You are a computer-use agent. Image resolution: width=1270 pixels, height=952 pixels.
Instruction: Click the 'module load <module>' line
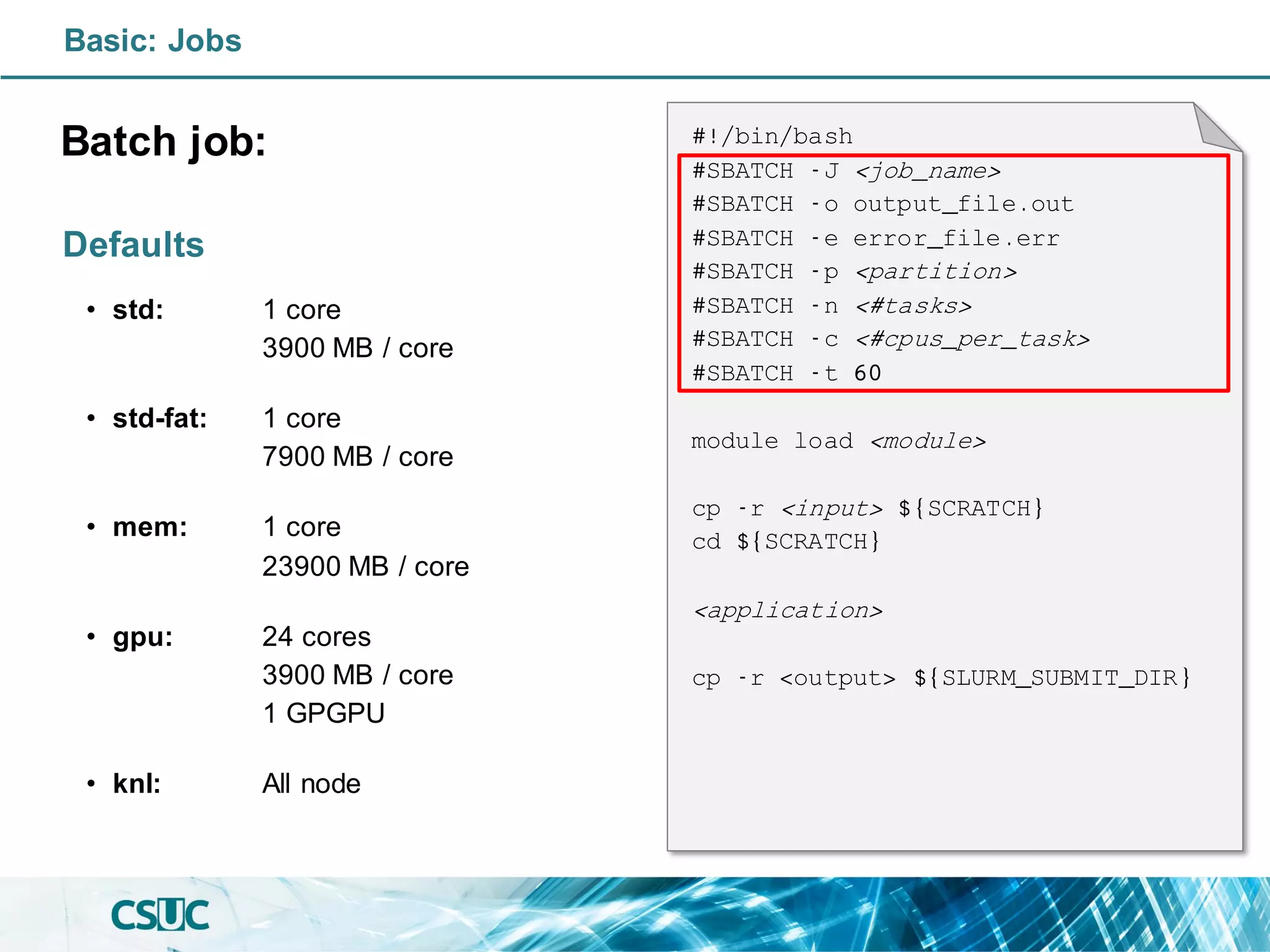[x=838, y=441]
